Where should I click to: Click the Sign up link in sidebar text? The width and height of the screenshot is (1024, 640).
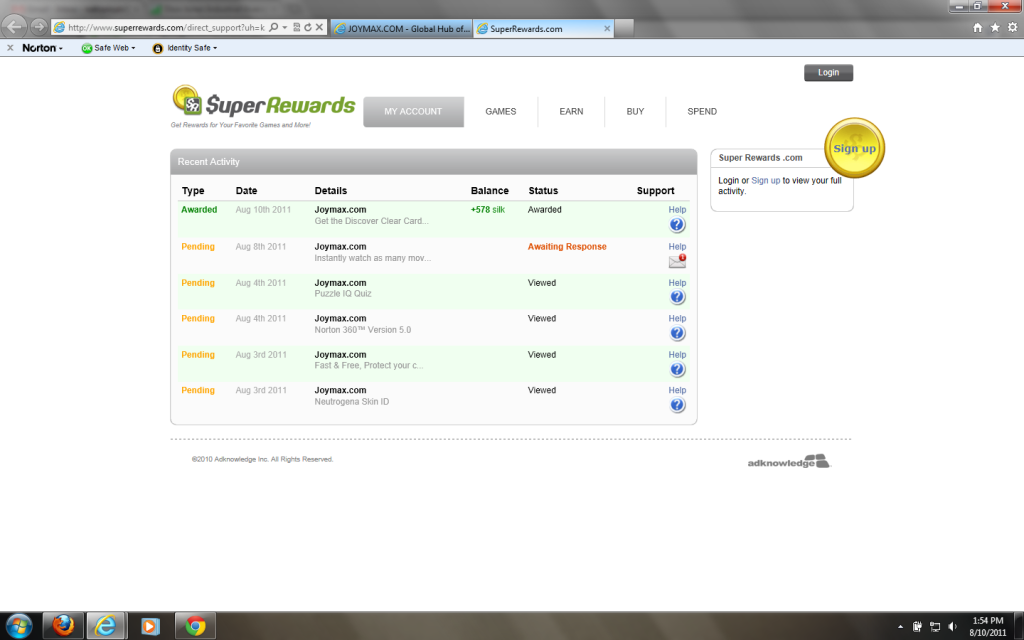coord(765,180)
